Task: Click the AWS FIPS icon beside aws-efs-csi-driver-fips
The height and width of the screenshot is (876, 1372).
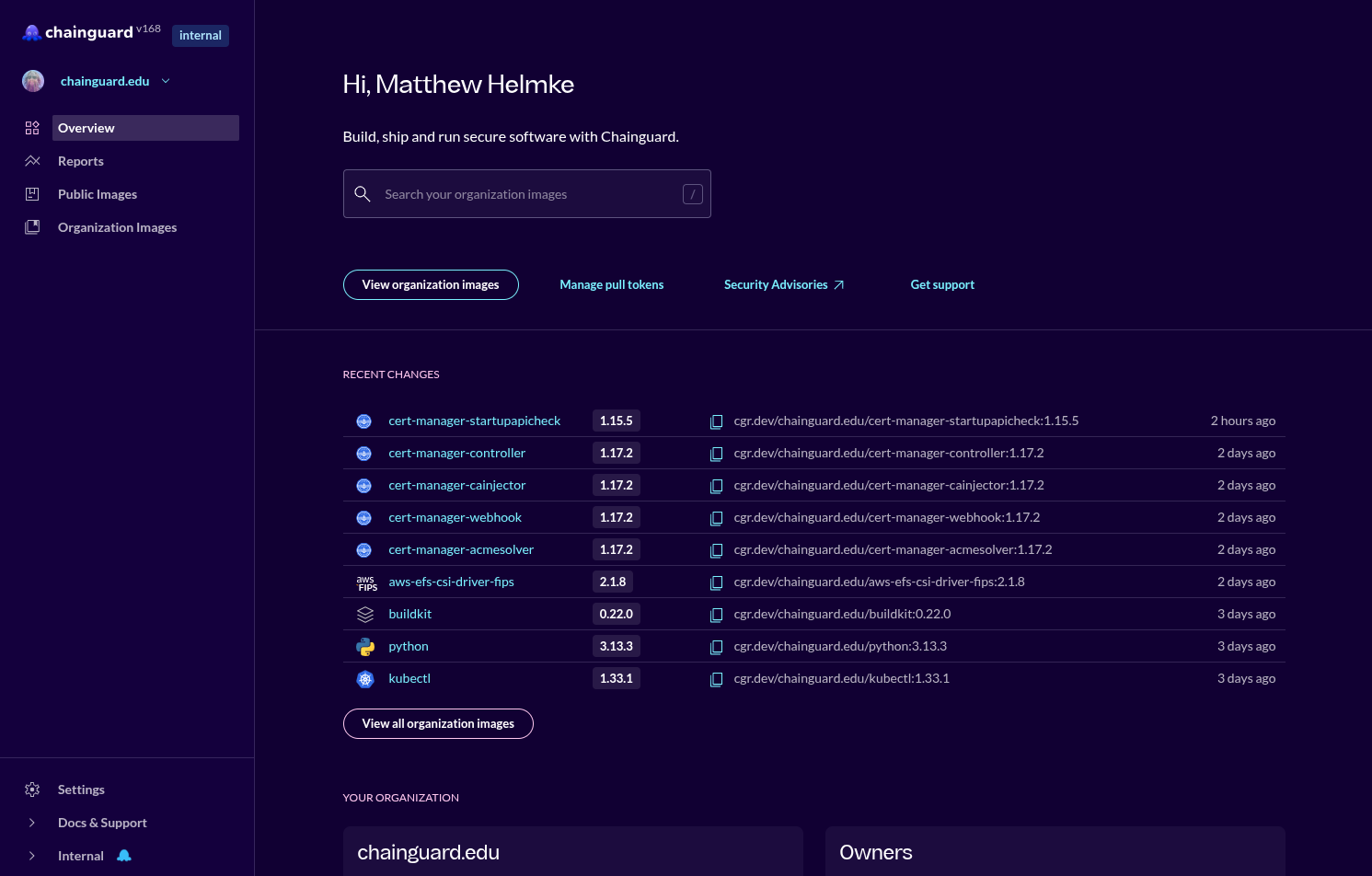Action: [366, 582]
